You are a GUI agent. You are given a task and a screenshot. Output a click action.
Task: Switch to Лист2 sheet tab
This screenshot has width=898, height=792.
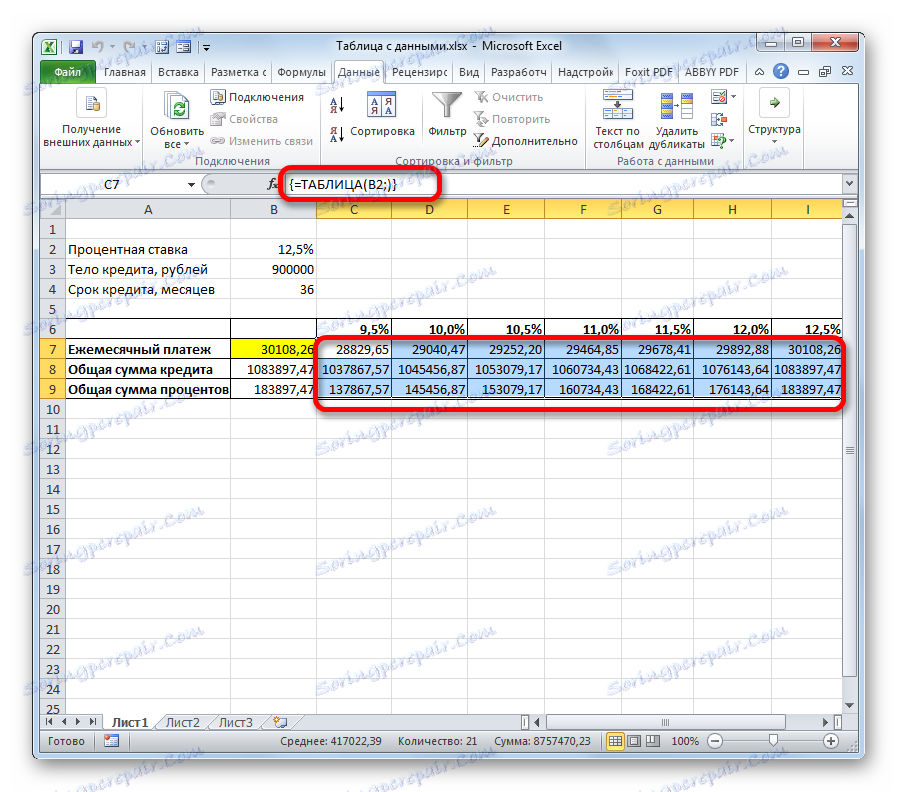tap(182, 723)
